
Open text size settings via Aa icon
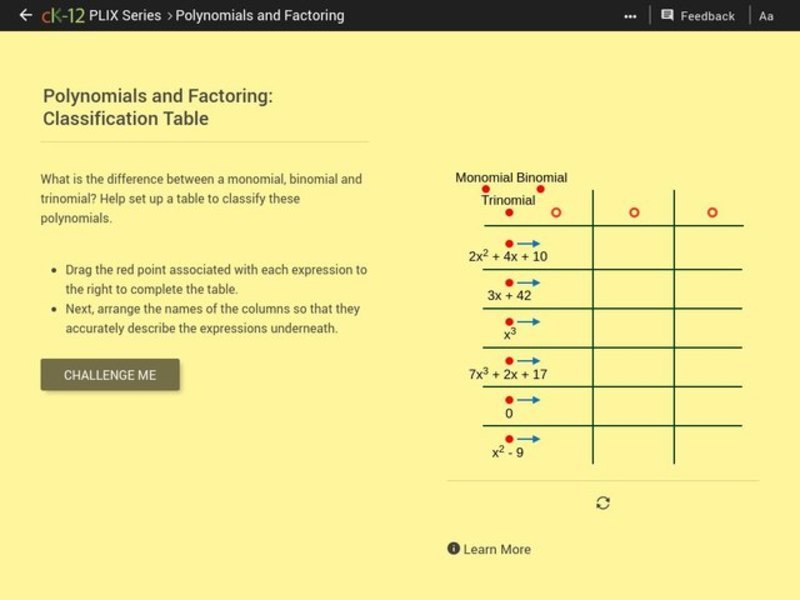pos(766,15)
